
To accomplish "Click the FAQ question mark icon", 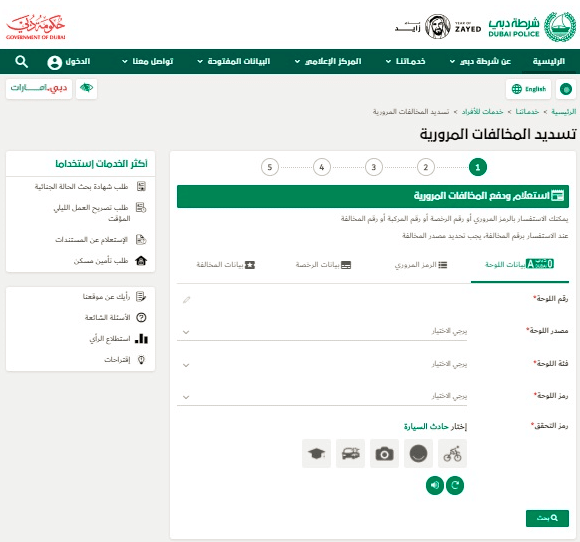I will coord(141,317).
